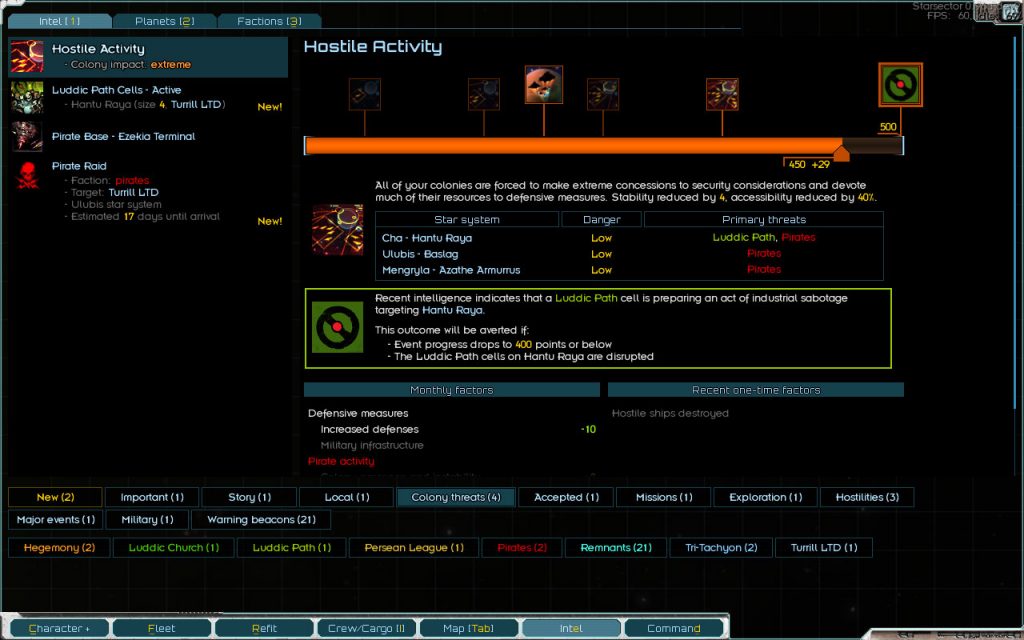Toggle the Pirates (2) faction filter
Image resolution: width=1024 pixels, height=640 pixels.
click(521, 548)
